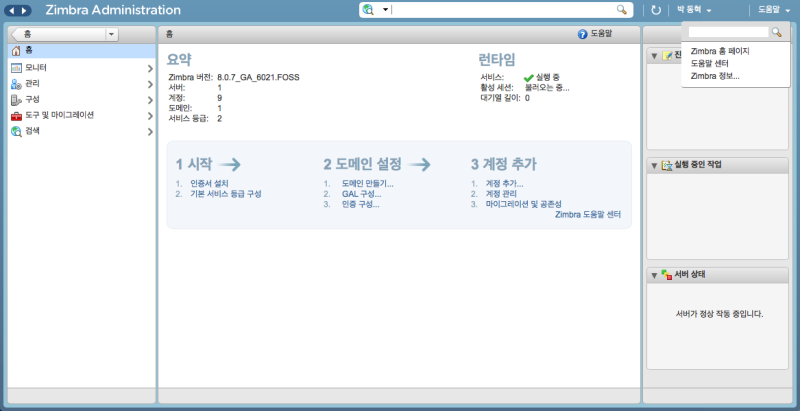
Task: Open GAL 구성... link
Action: pyautogui.click(x=362, y=194)
